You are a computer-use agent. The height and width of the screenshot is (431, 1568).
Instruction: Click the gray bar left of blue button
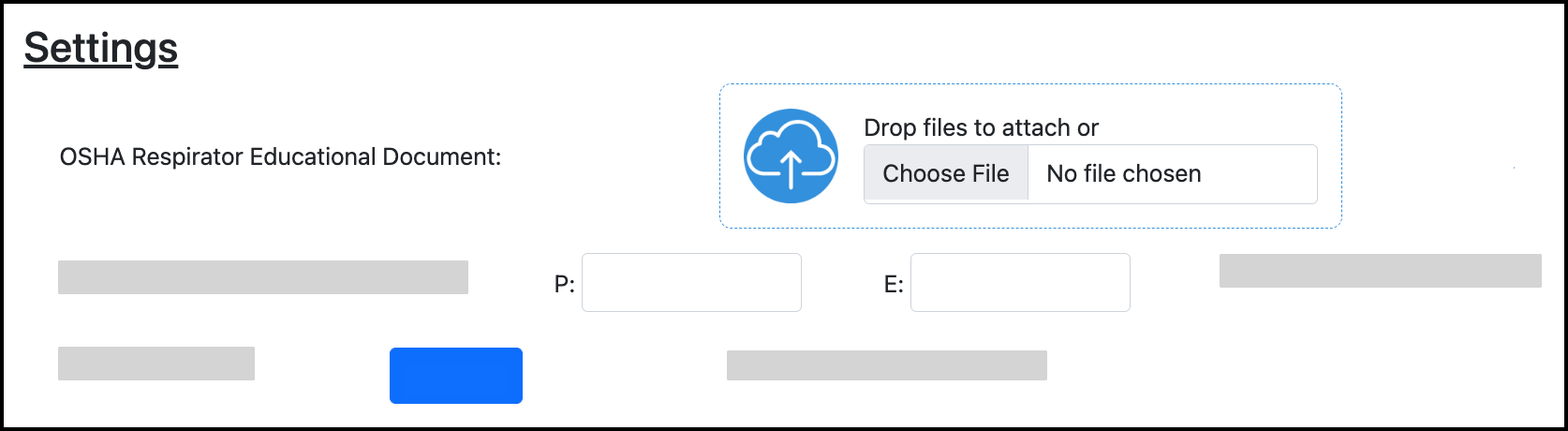[156, 364]
